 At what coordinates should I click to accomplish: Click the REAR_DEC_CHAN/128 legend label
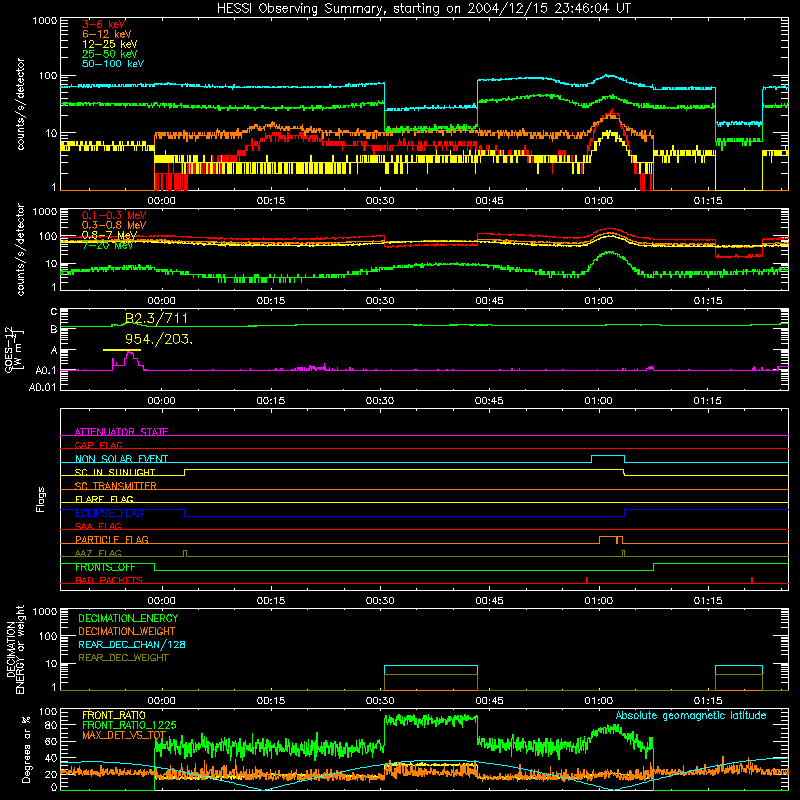[x=132, y=644]
